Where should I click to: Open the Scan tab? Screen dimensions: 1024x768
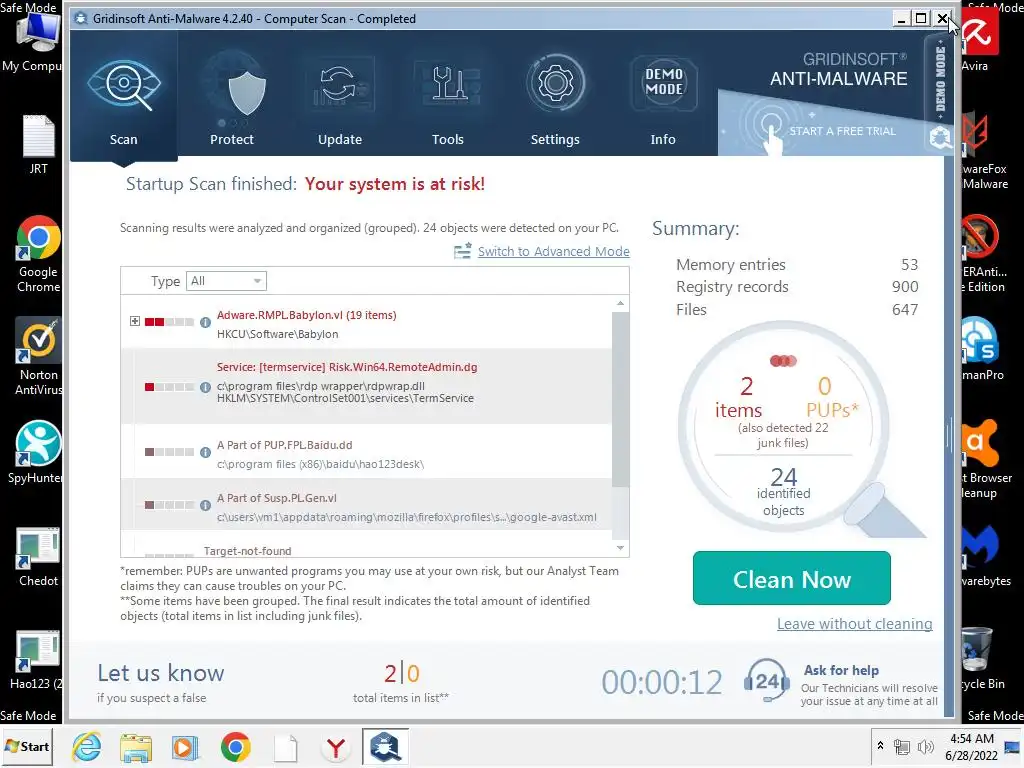click(x=123, y=95)
